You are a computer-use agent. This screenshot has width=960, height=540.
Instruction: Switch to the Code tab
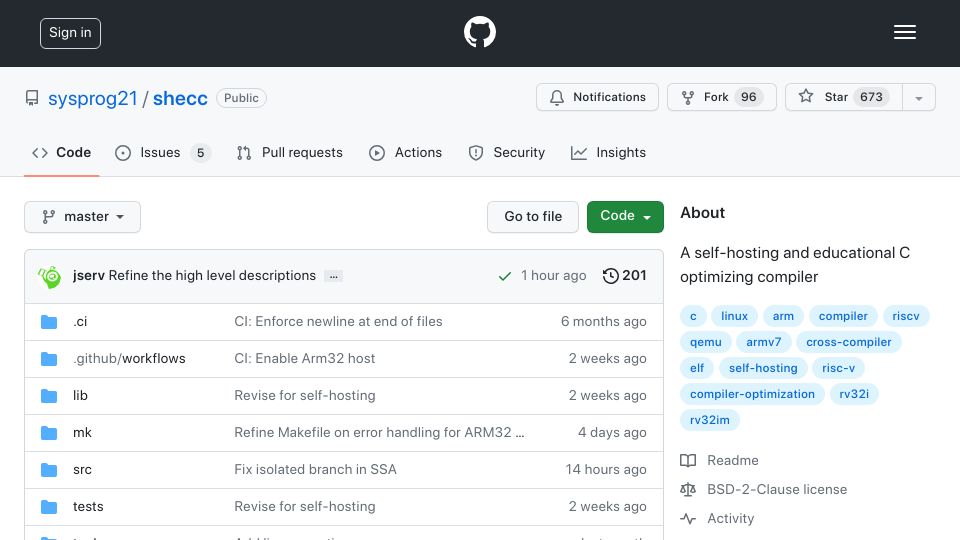62,152
